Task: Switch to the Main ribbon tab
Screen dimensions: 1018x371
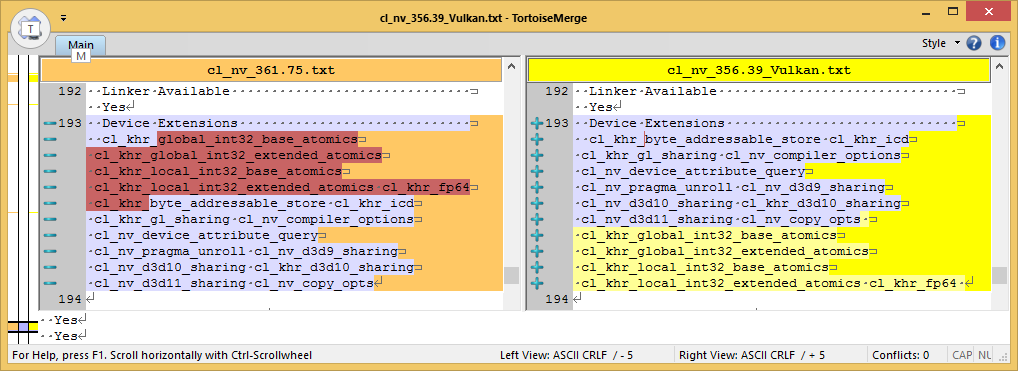Action: pos(81,45)
